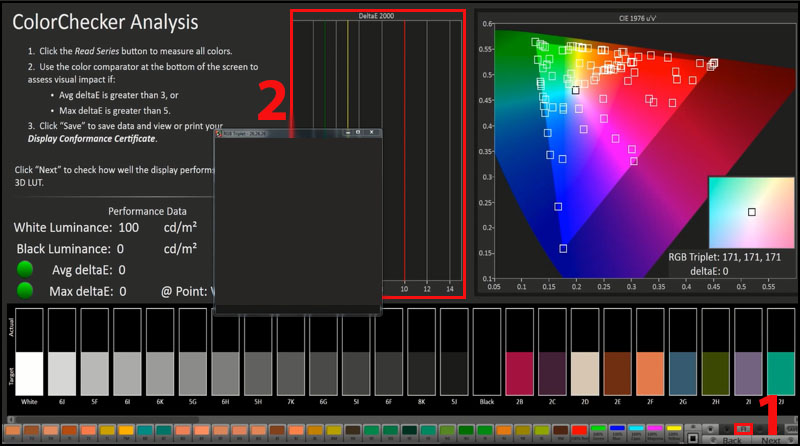
Task: Click the White bar in the color comparator
Action: tap(29, 352)
